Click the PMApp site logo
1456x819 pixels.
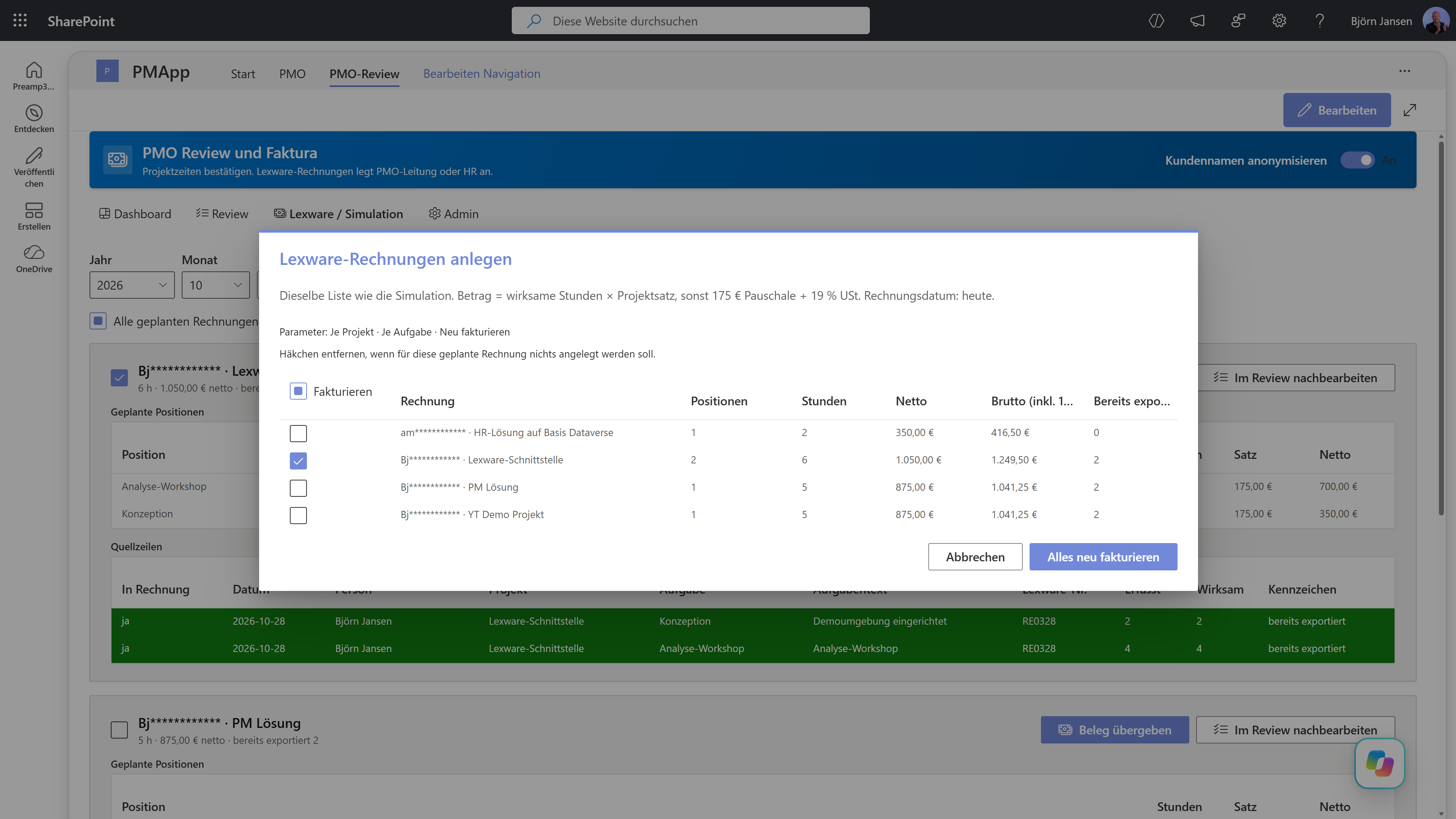[x=107, y=71]
